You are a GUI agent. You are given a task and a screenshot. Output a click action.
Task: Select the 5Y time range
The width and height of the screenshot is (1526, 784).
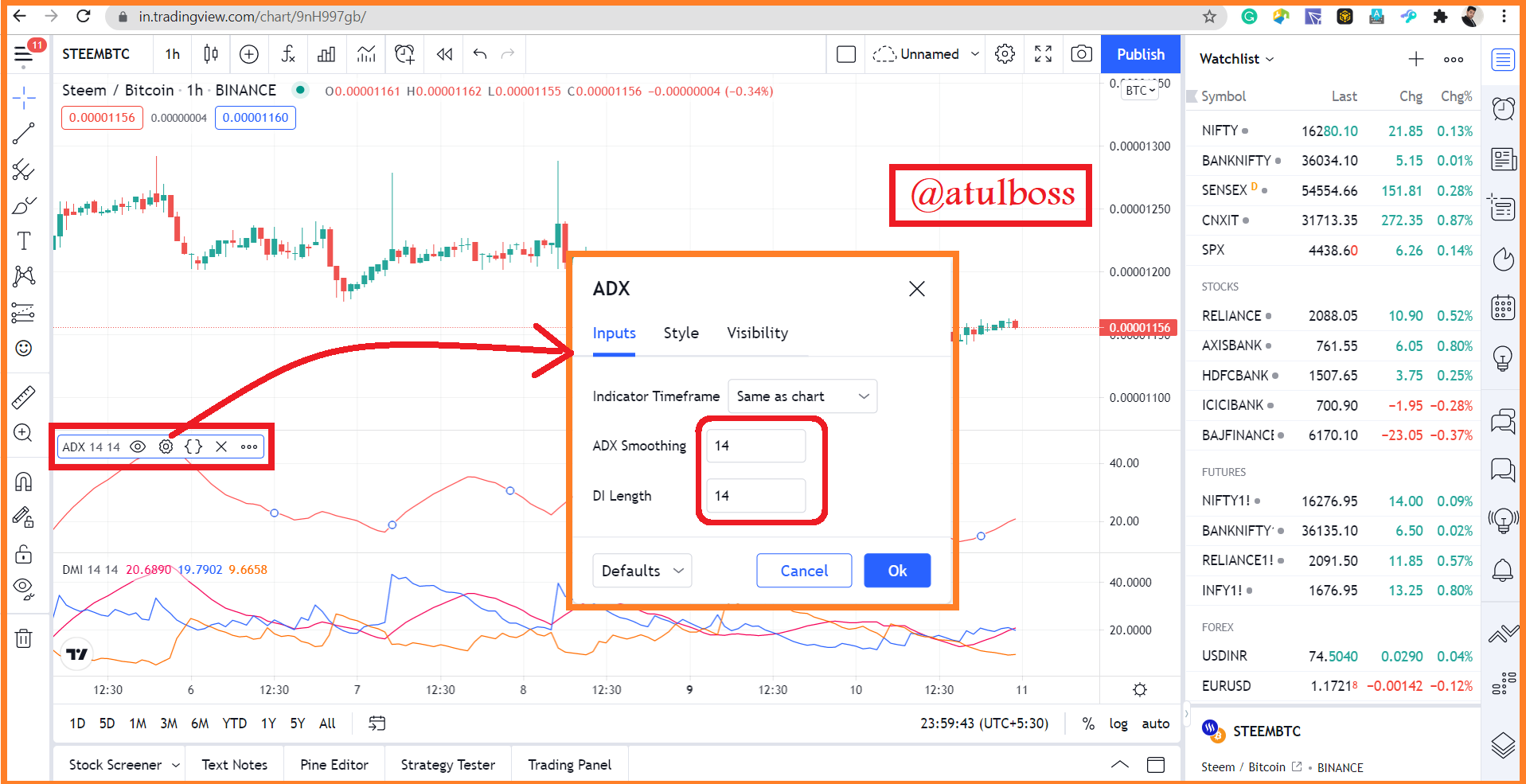[298, 724]
